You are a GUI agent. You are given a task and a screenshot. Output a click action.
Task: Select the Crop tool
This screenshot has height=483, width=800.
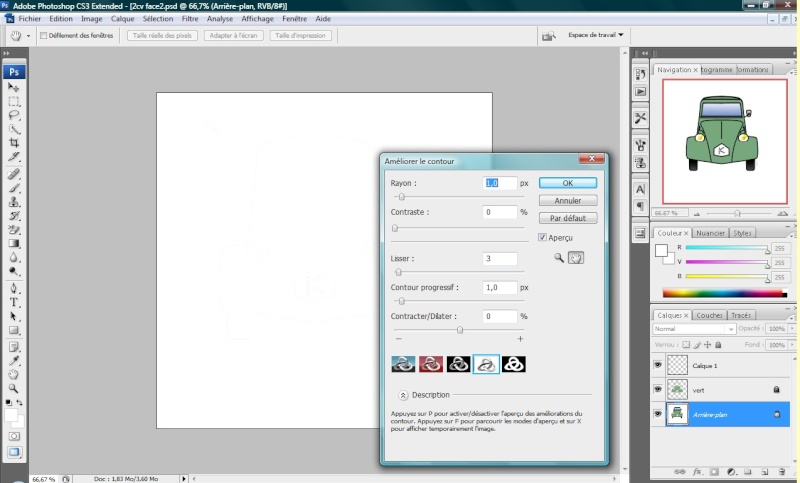[x=13, y=143]
